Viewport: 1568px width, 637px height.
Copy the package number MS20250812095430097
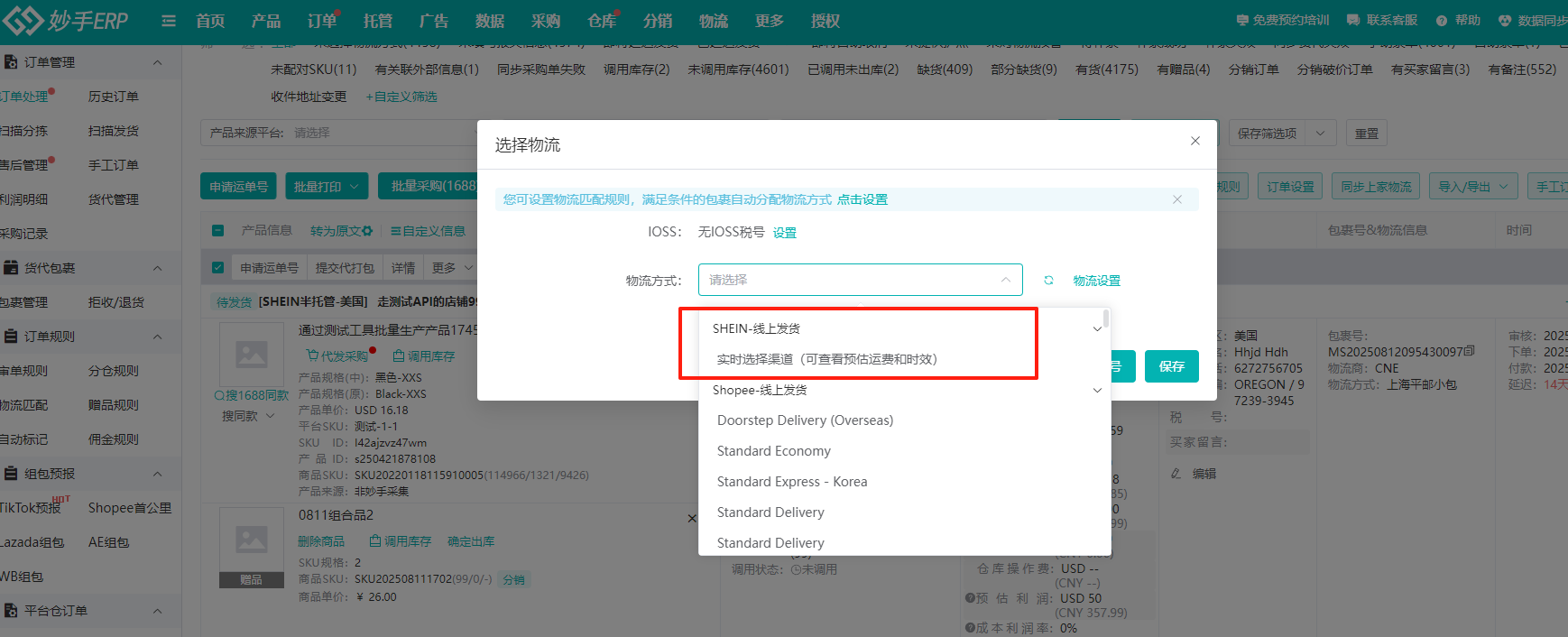coord(1470,351)
